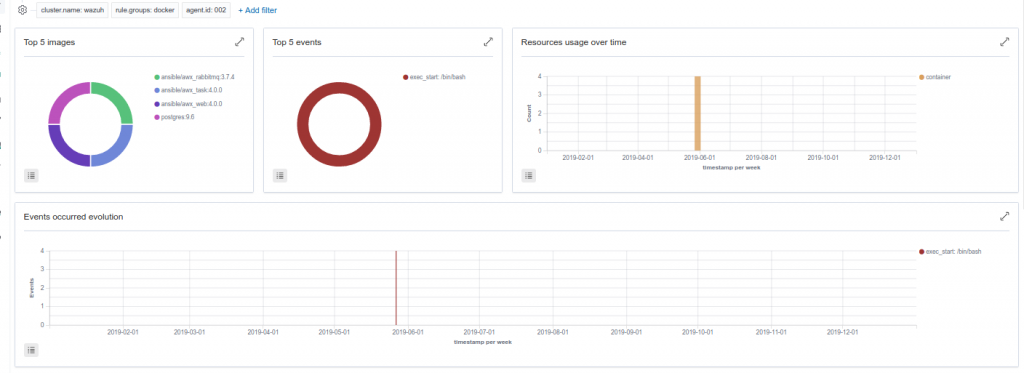Click the postgres:9.6 legend label
Viewport: 1024px width, 373px height.
[x=178, y=118]
